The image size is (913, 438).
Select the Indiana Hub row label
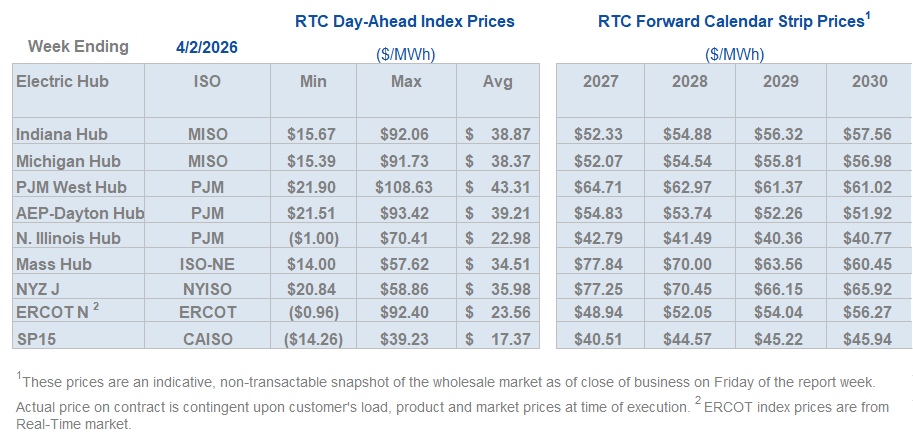click(62, 134)
